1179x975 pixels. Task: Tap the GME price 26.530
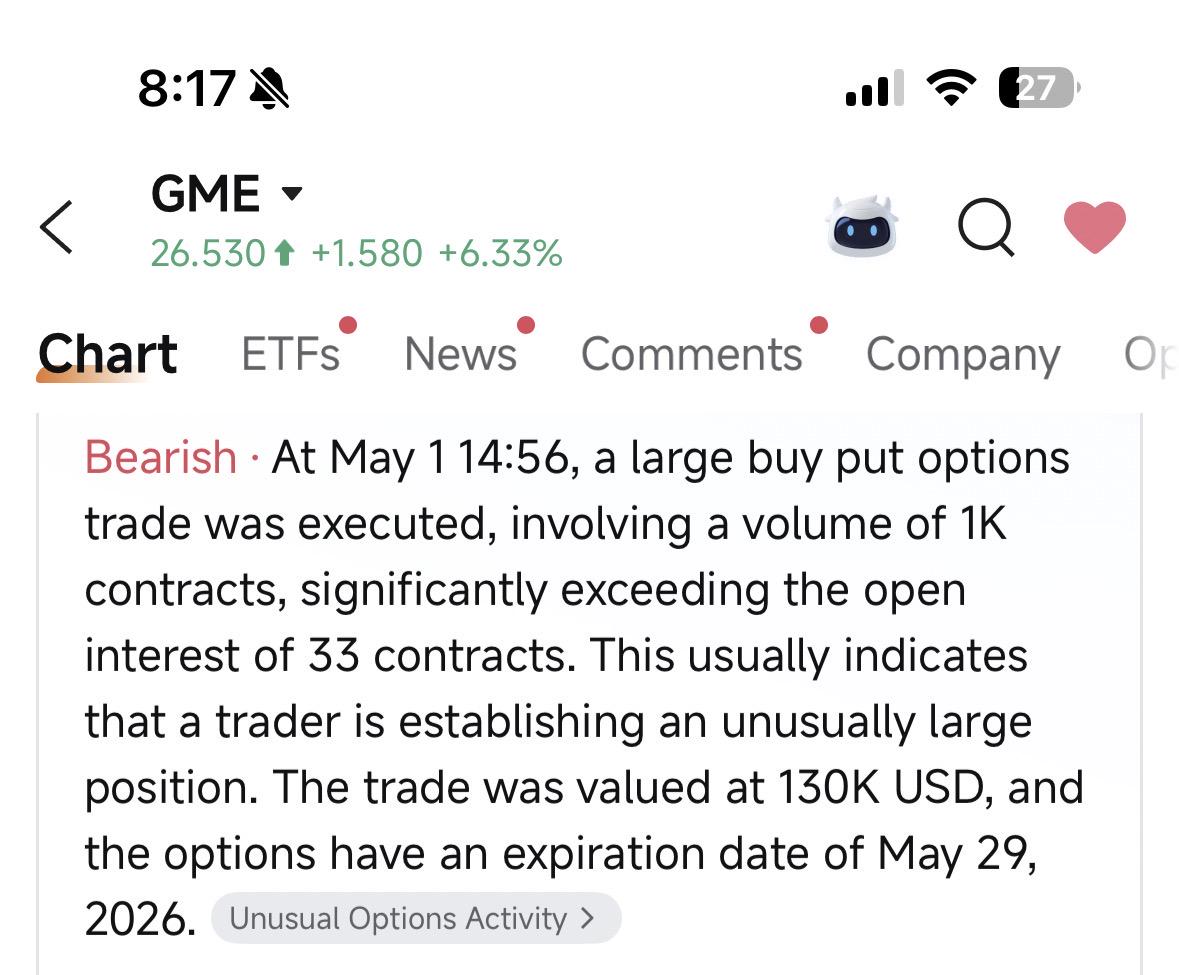pyautogui.click(x=208, y=253)
